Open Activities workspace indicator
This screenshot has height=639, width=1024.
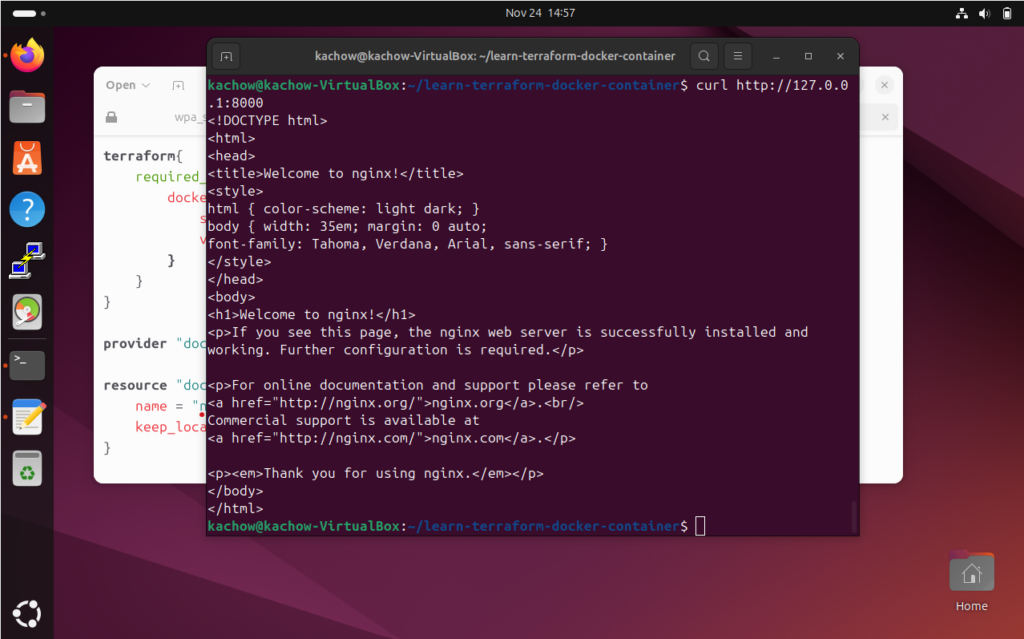29,13
